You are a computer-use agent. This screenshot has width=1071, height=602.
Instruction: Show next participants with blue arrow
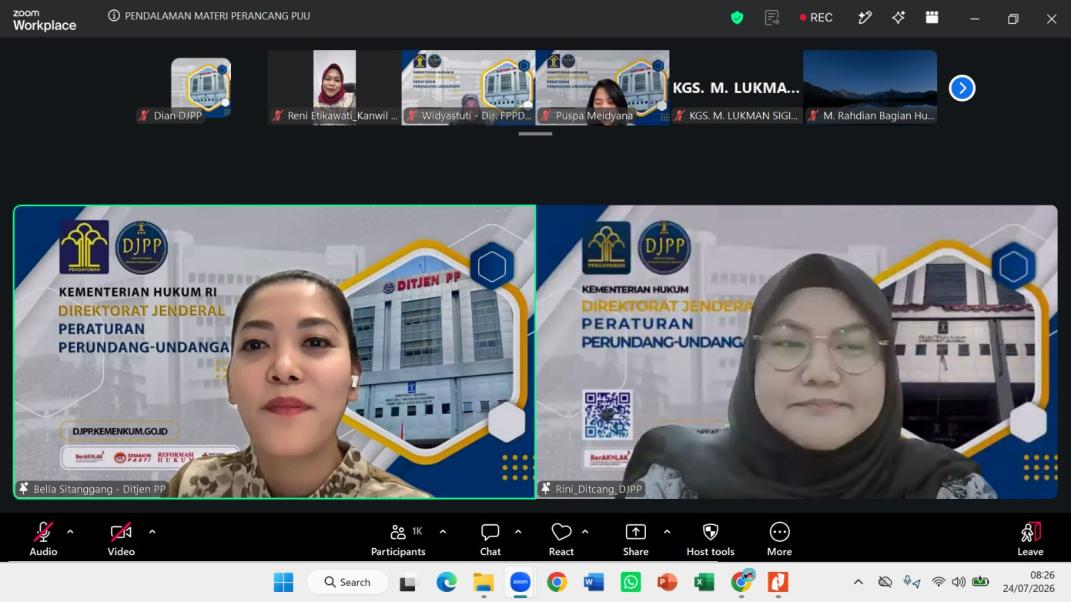(962, 88)
